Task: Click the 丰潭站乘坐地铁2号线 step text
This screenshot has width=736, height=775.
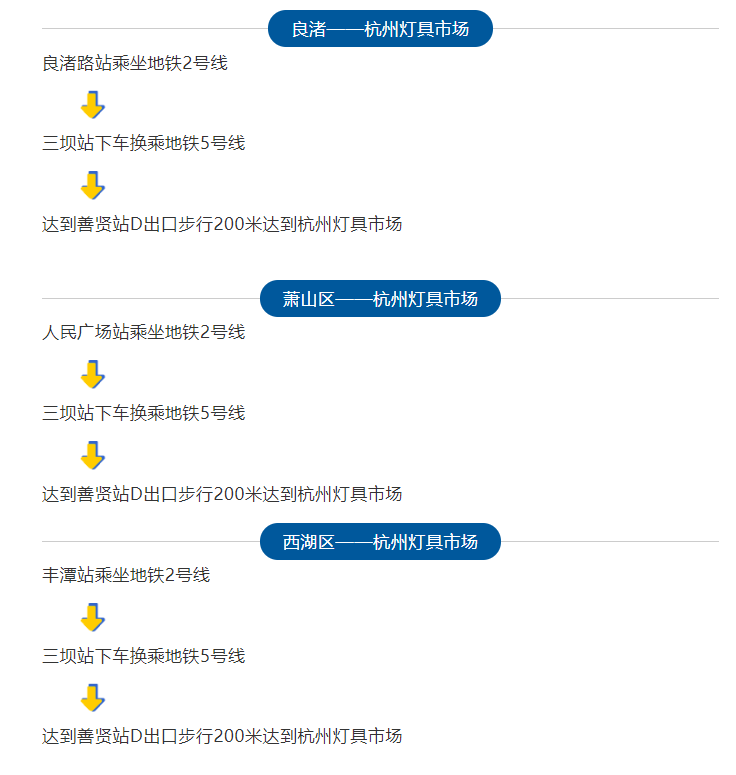Action: [x=126, y=575]
